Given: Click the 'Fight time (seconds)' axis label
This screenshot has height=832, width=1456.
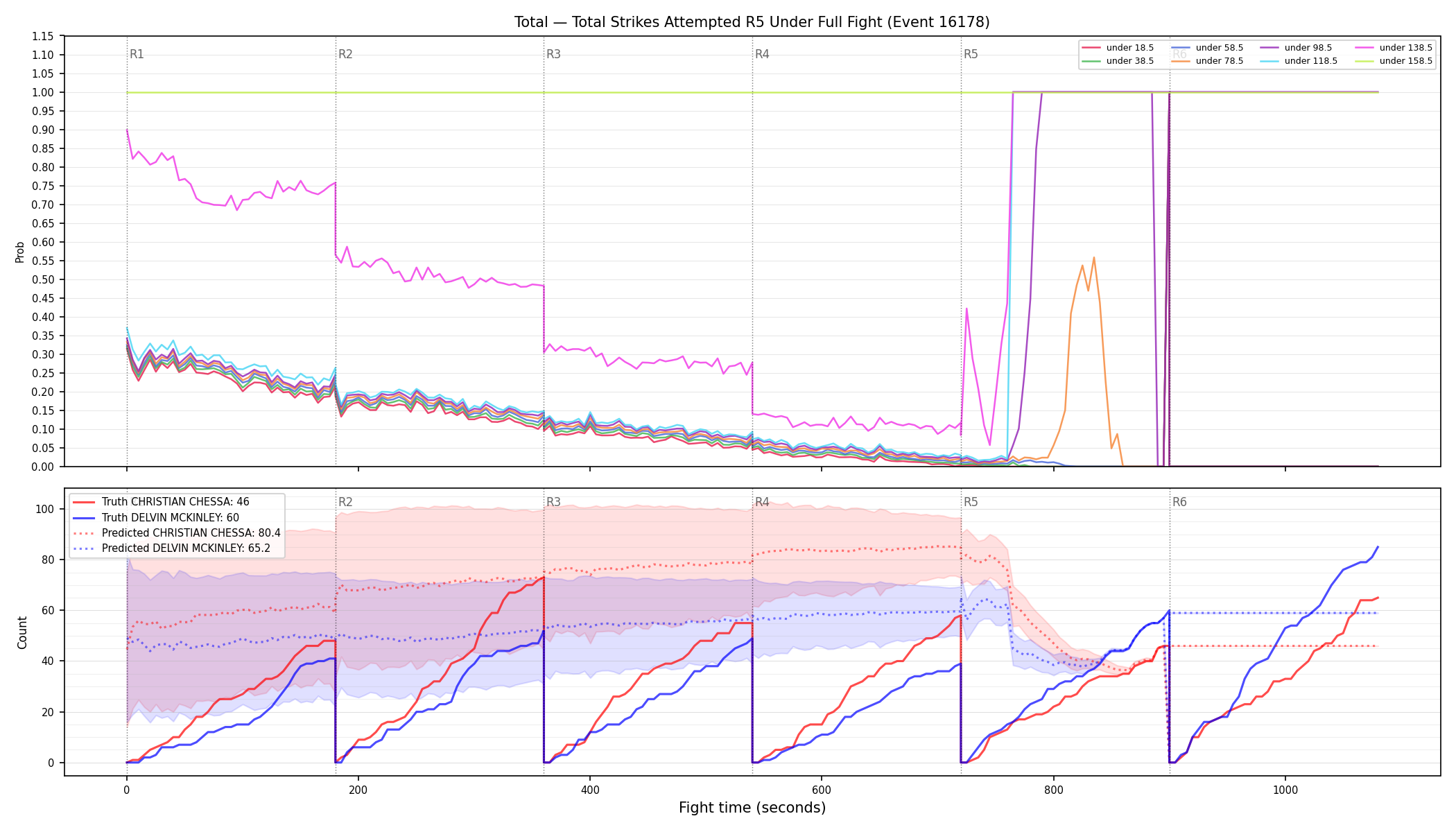Looking at the screenshot, I should (752, 808).
